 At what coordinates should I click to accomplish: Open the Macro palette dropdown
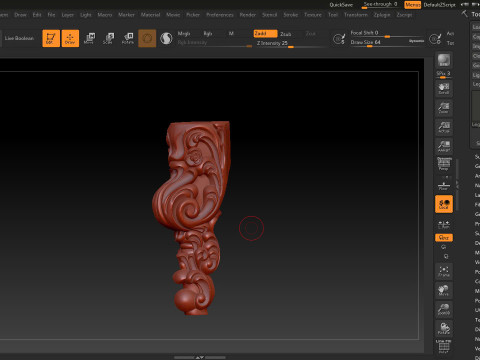click(105, 15)
